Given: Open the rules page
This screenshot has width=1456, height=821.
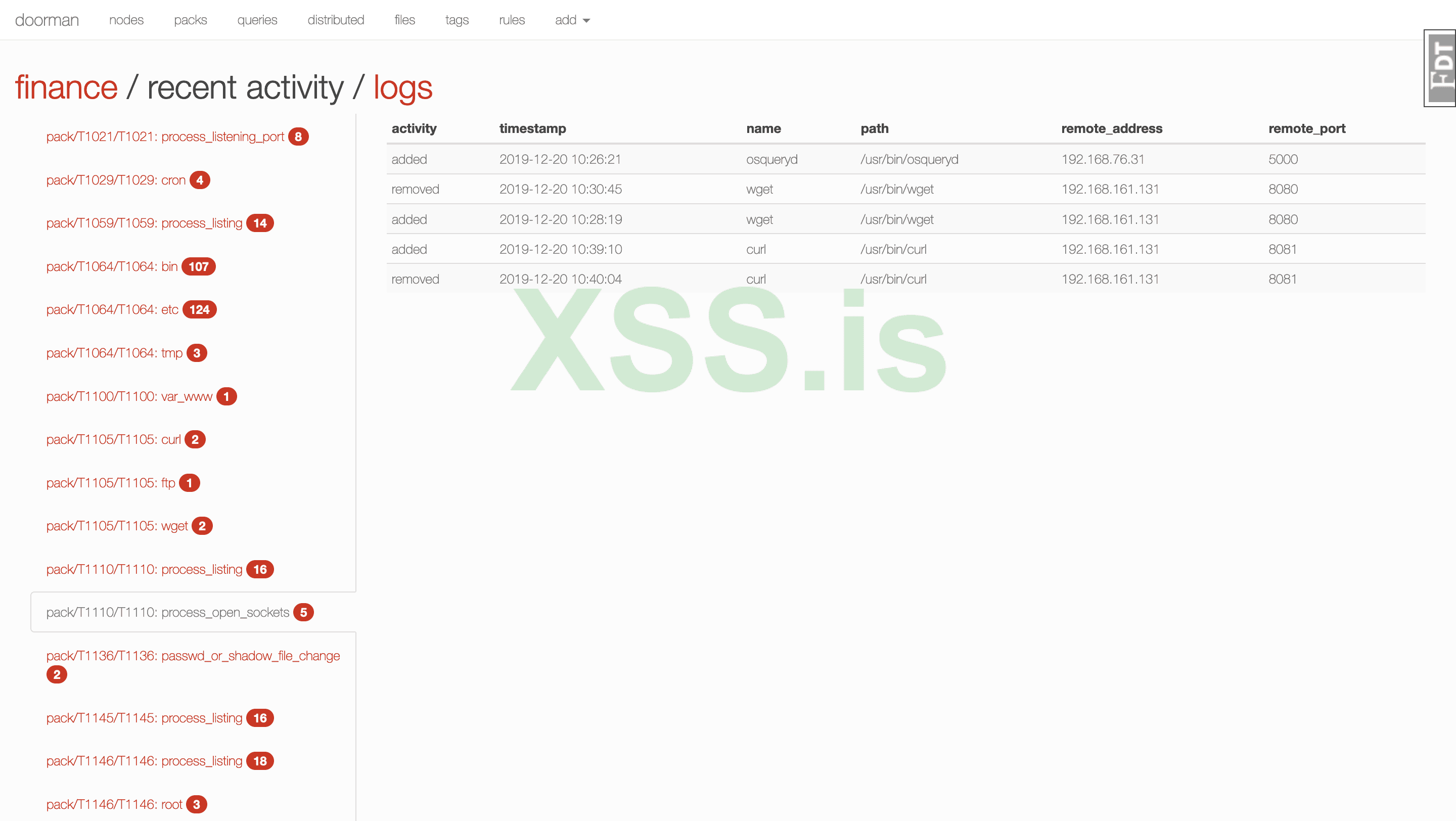Looking at the screenshot, I should coord(512,20).
